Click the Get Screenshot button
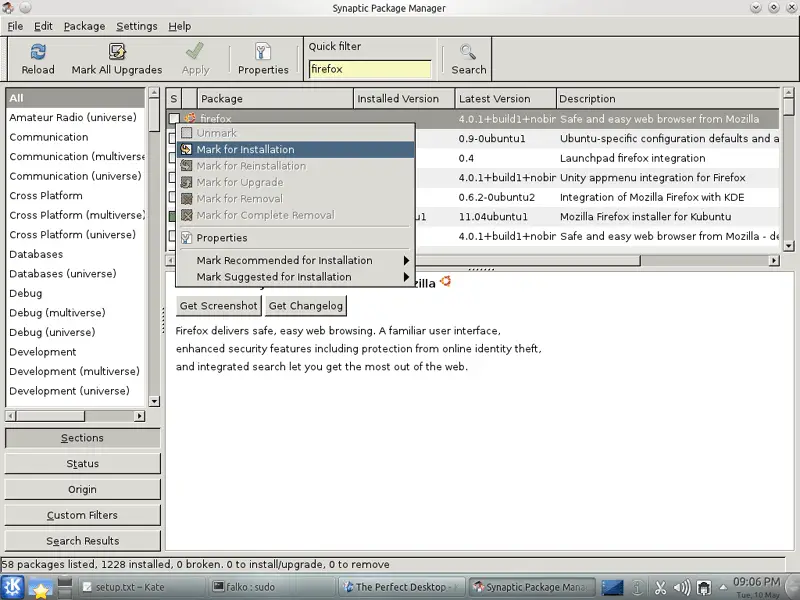Screen dimensions: 800x600 click(x=218, y=306)
